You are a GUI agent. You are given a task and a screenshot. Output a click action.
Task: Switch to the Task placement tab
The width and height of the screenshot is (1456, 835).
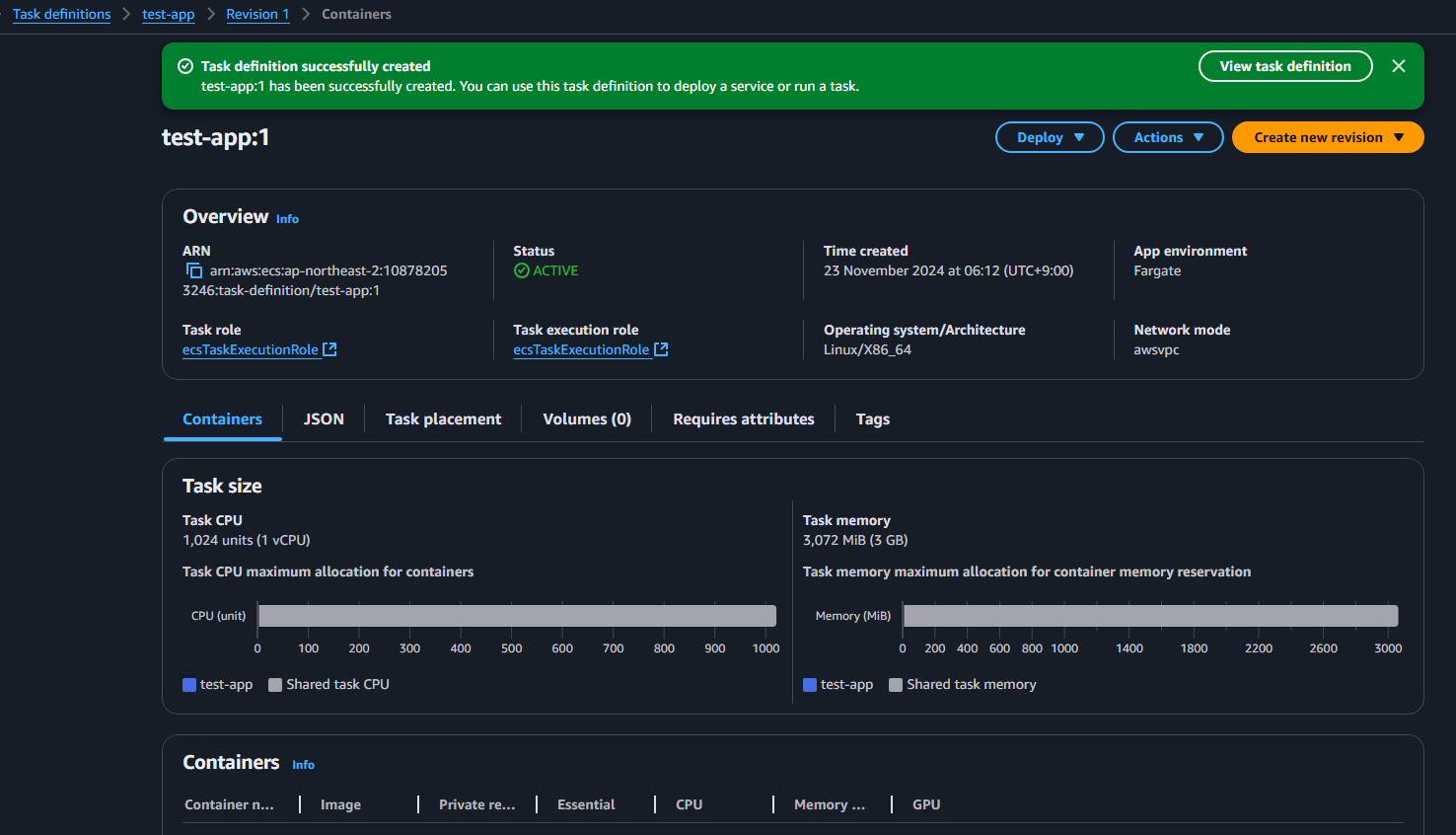click(x=443, y=418)
